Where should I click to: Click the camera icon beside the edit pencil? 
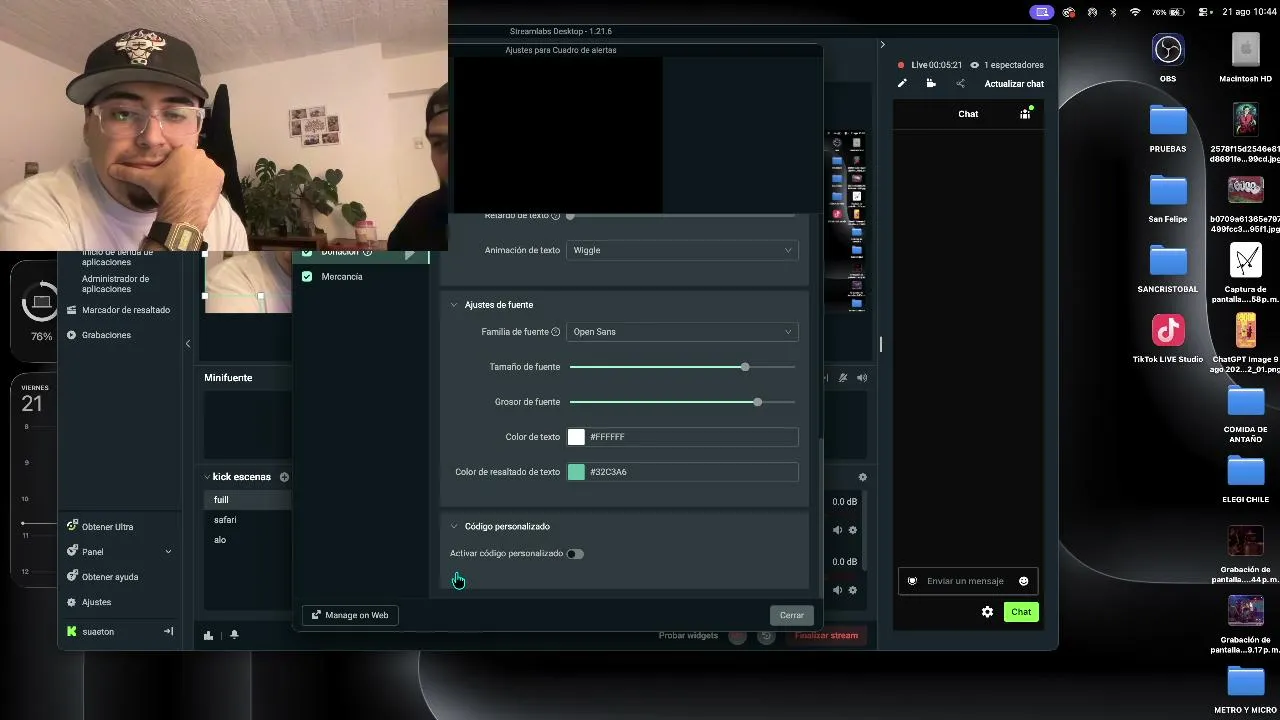(x=931, y=84)
